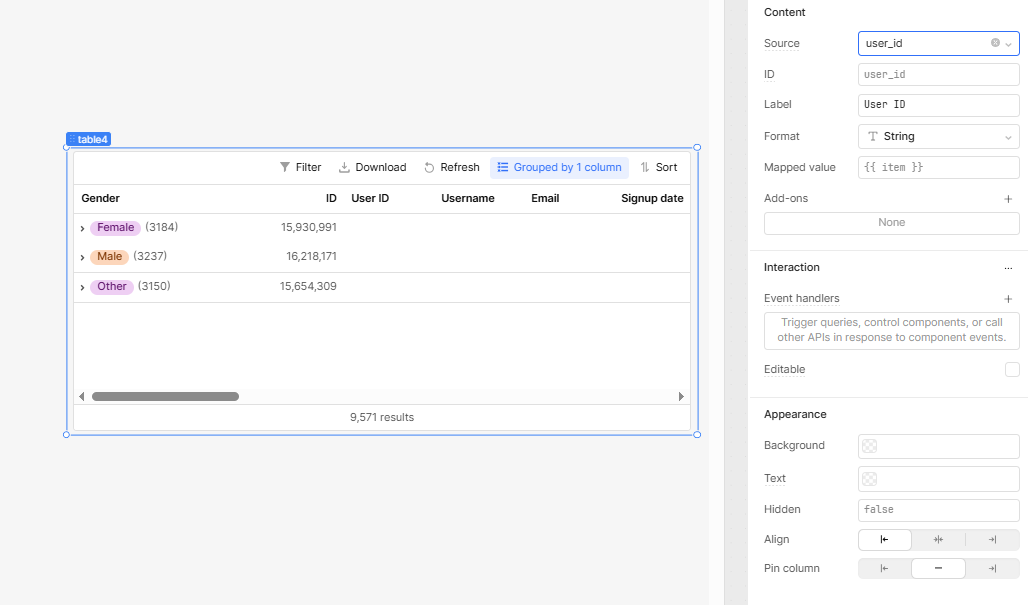This screenshot has width=1028, height=605.
Task: Select the Signup date column header
Action: 652,198
